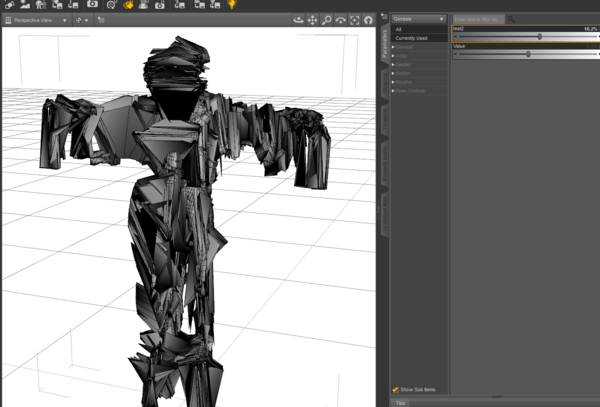The height and width of the screenshot is (407, 600).
Task: Open the Tips tab at bottom
Action: [x=400, y=403]
